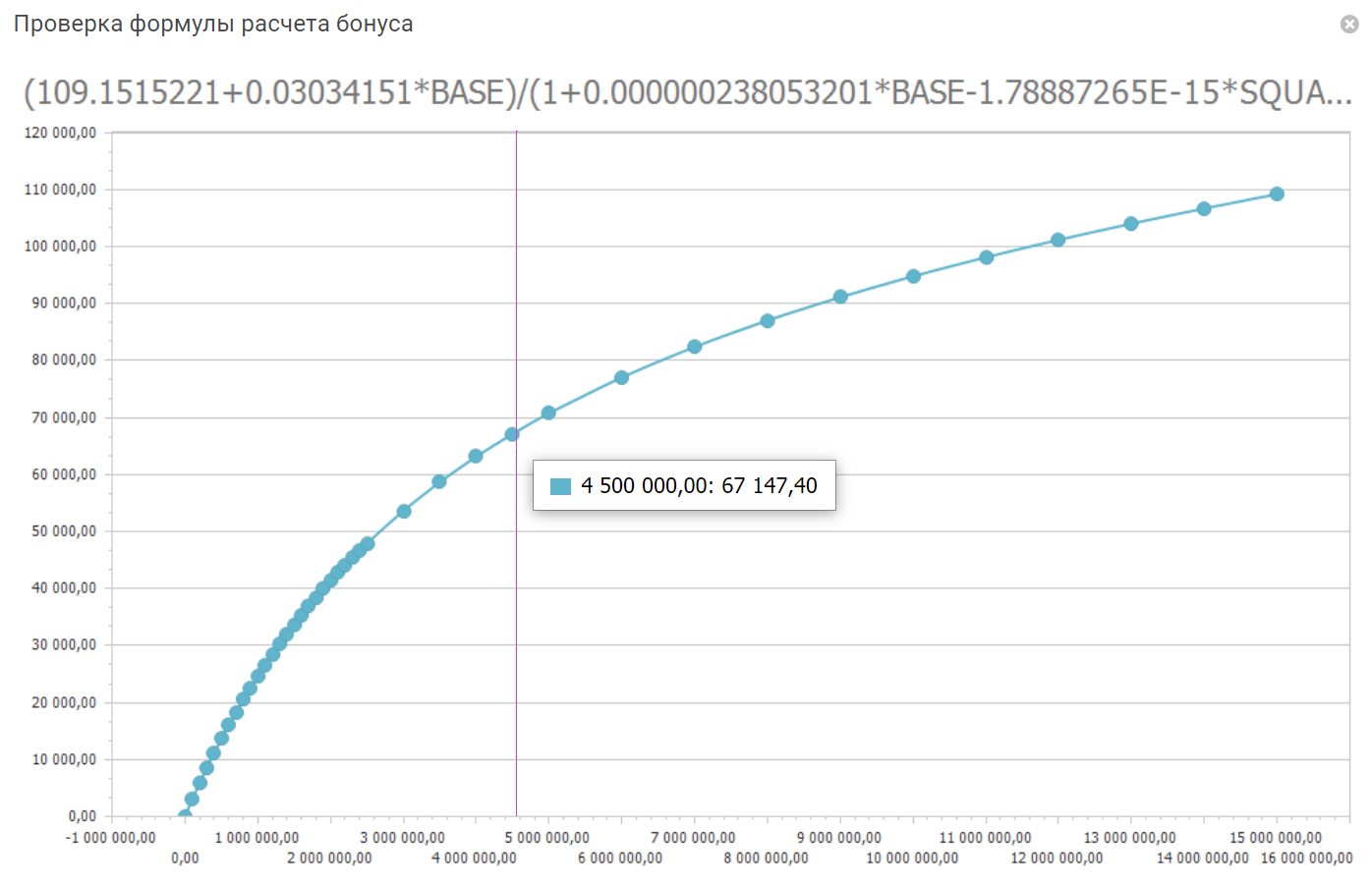Select the data point at 10 000 000
The height and width of the screenshot is (887, 1372).
click(x=913, y=277)
